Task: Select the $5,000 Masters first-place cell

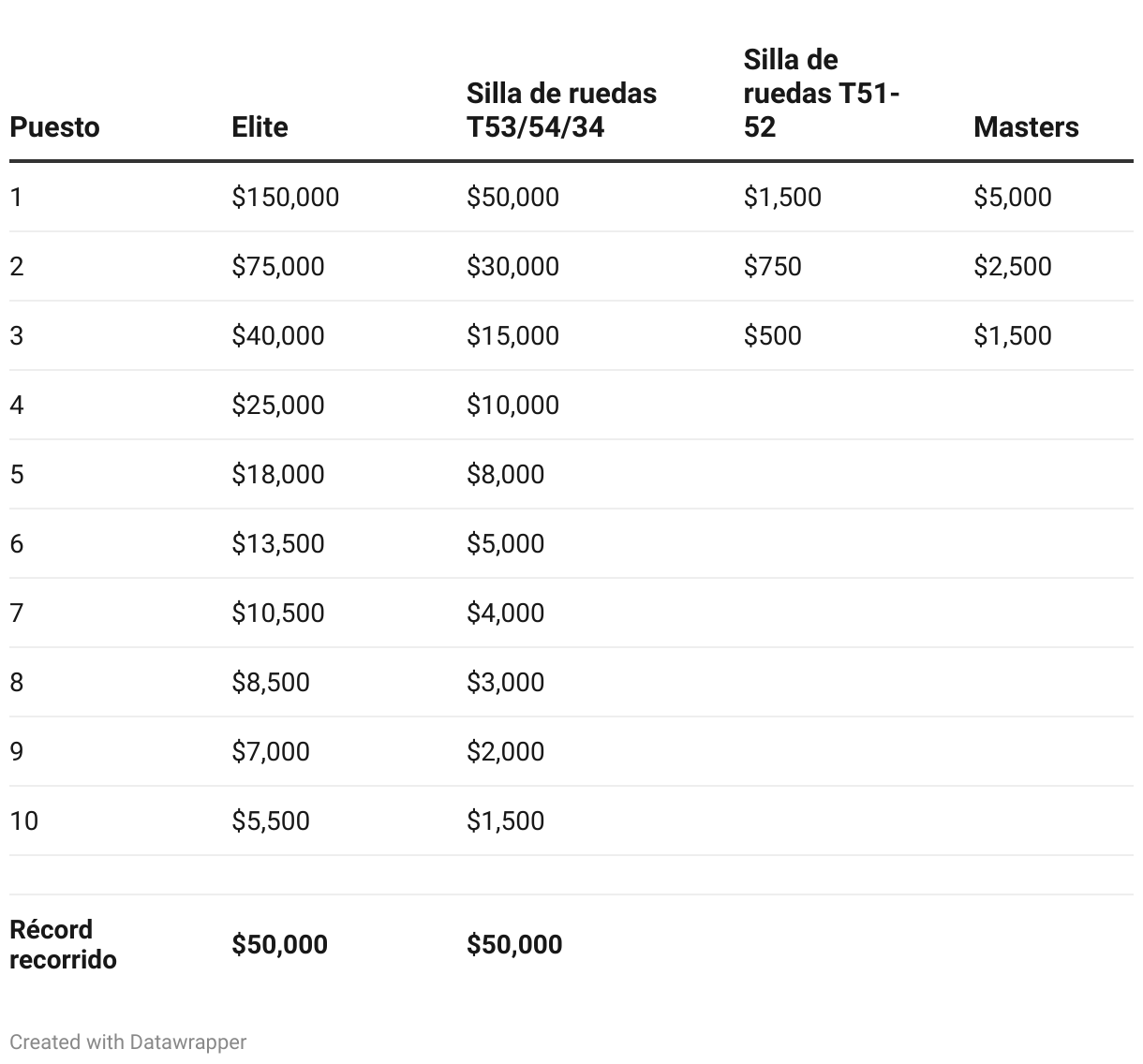Action: [x=1013, y=198]
